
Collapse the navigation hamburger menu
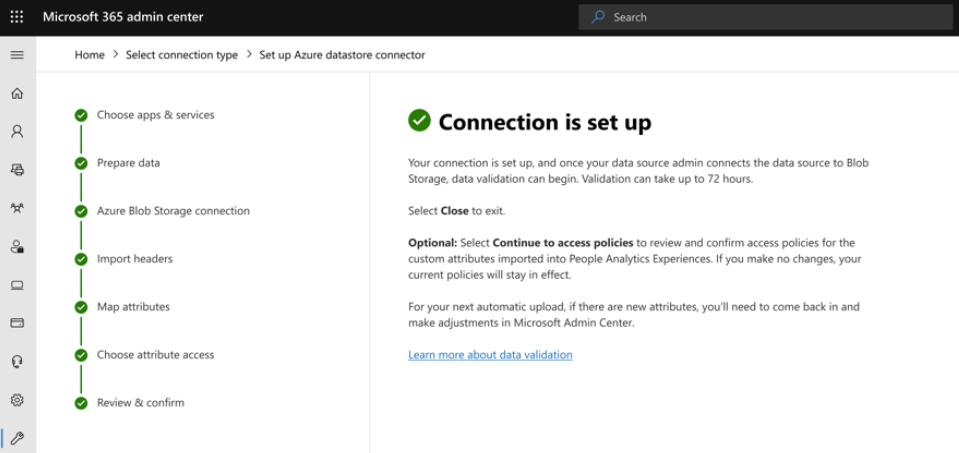point(17,55)
